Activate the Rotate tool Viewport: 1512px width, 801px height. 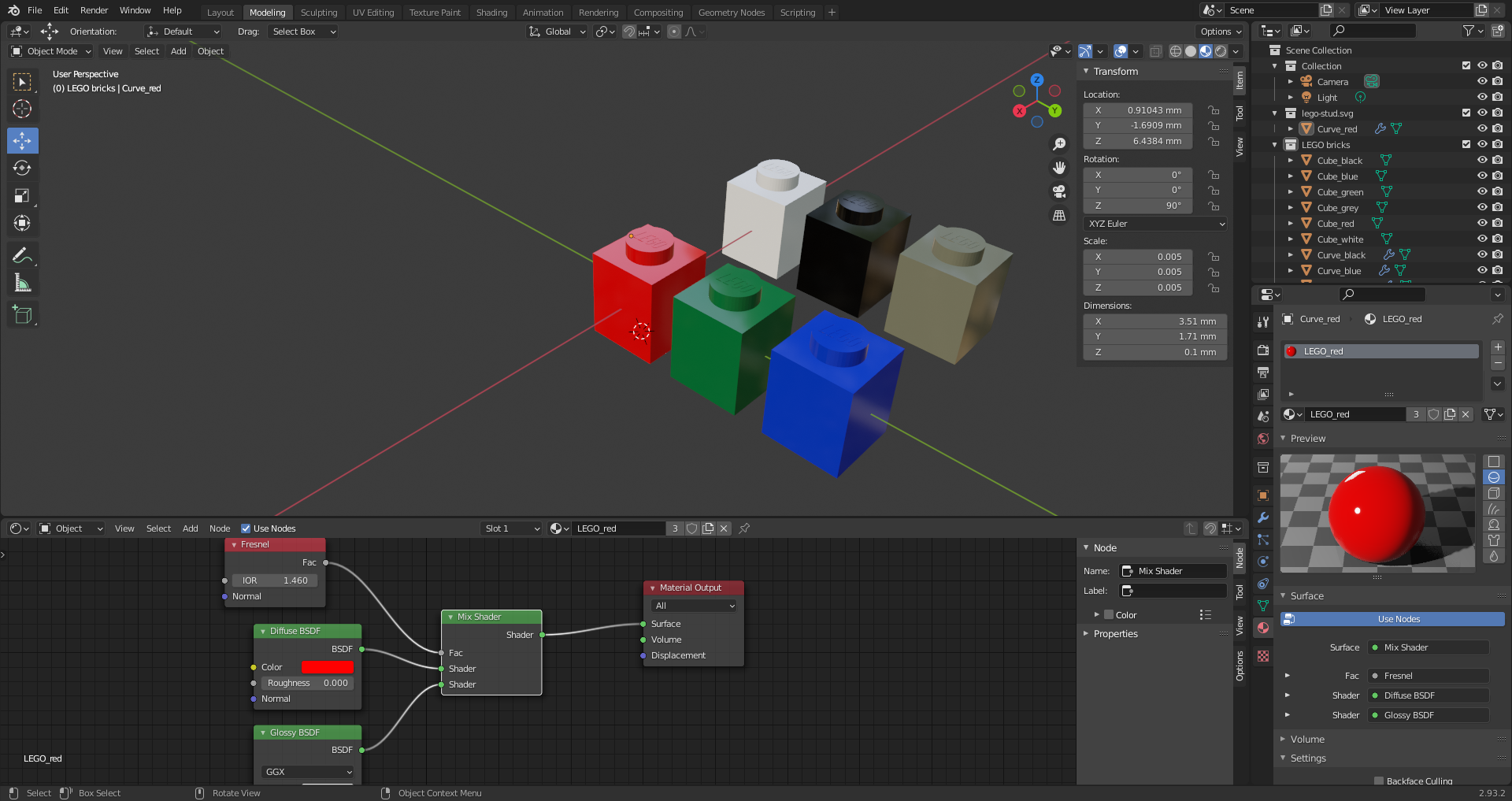(22, 168)
